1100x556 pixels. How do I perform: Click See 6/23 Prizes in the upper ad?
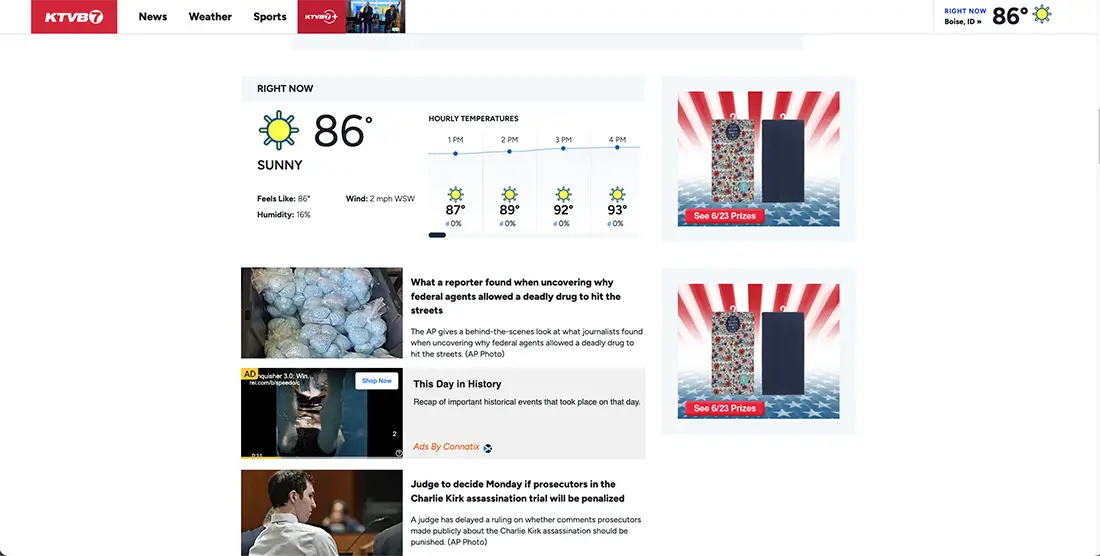[x=725, y=216]
